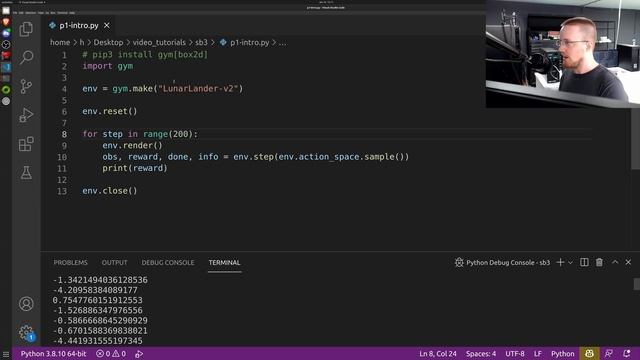Close the p1-intro.py editor tab

[x=107, y=25]
